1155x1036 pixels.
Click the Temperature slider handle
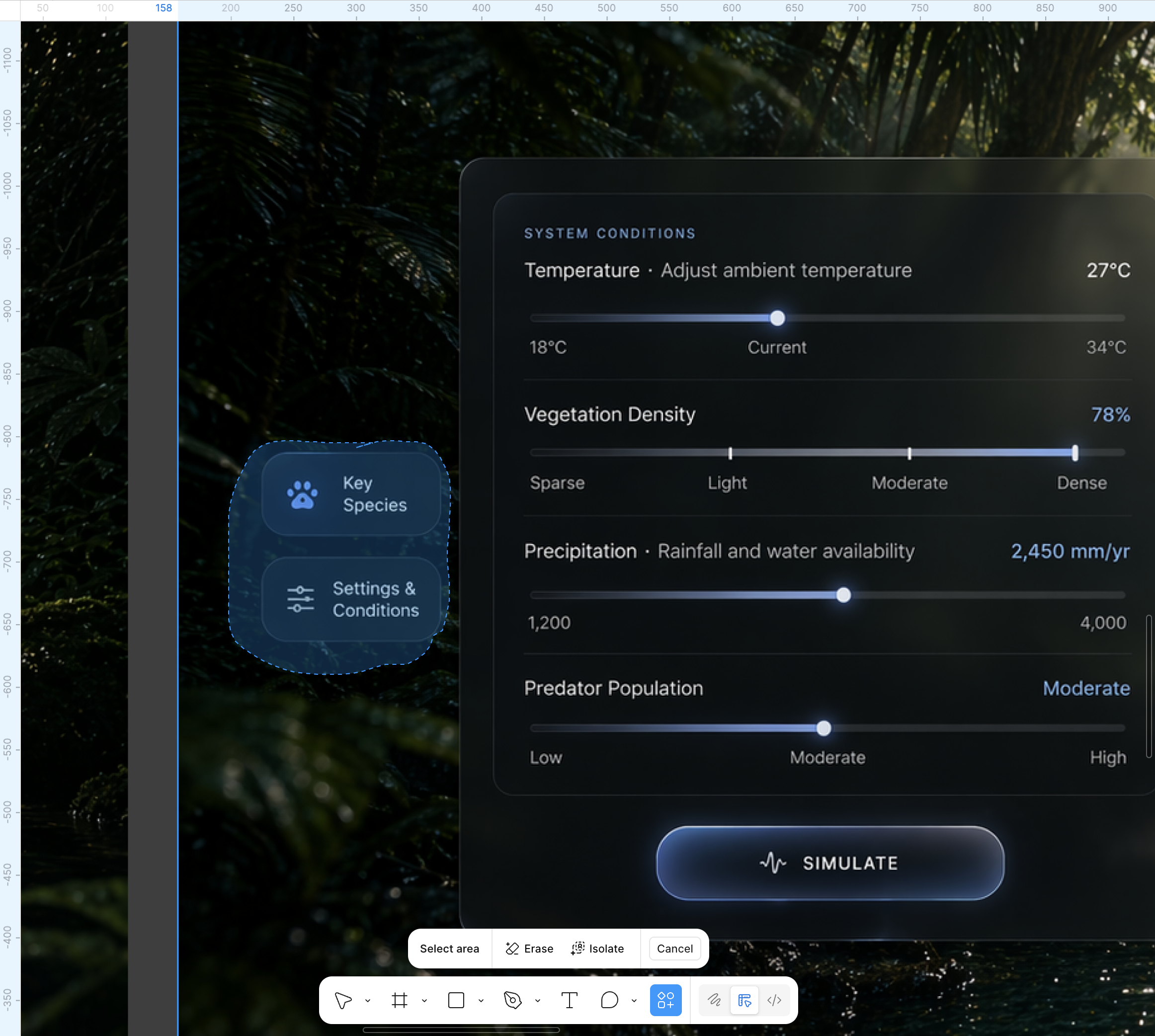(x=777, y=318)
